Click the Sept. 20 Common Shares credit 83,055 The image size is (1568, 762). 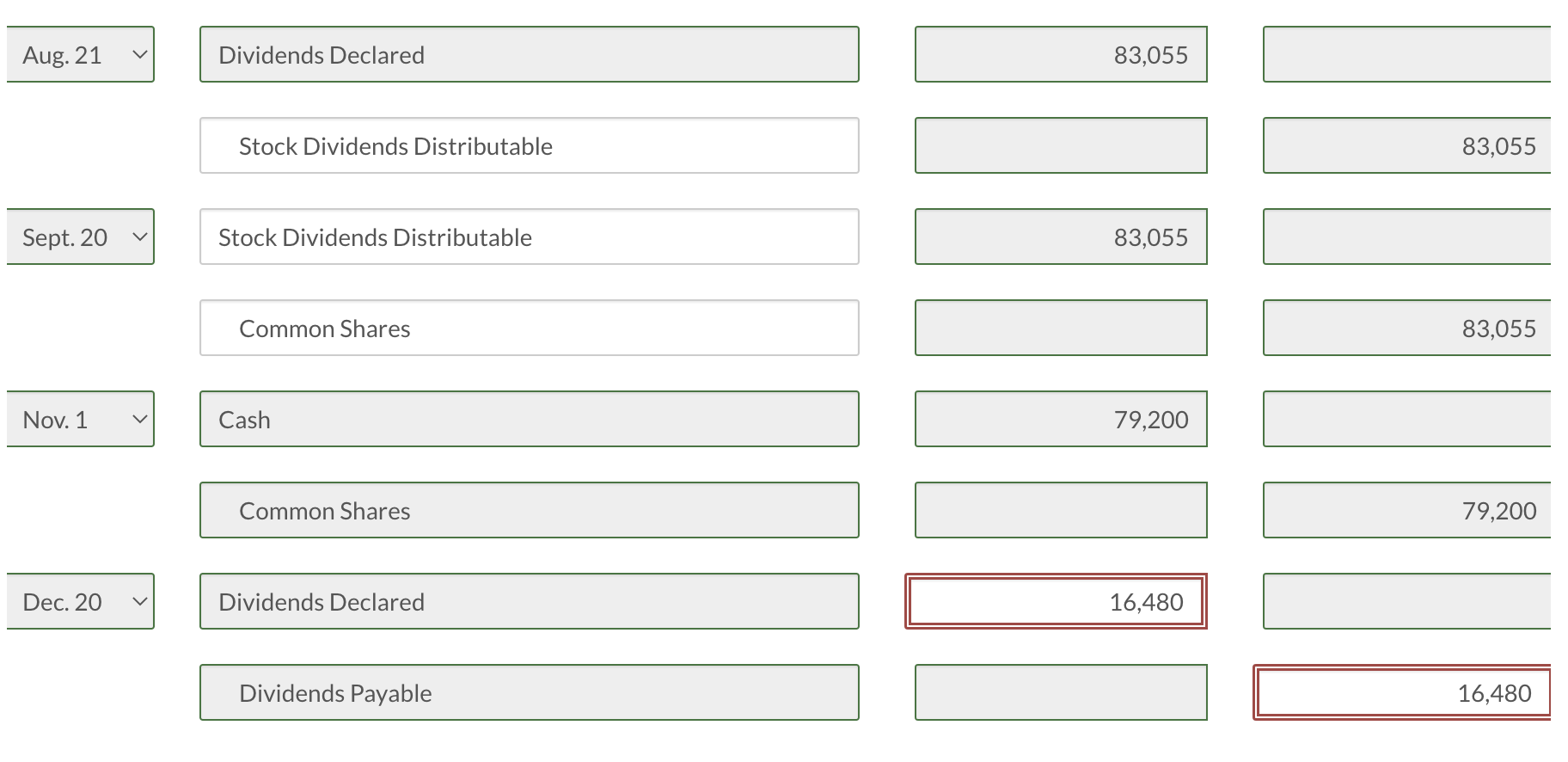tap(1407, 328)
